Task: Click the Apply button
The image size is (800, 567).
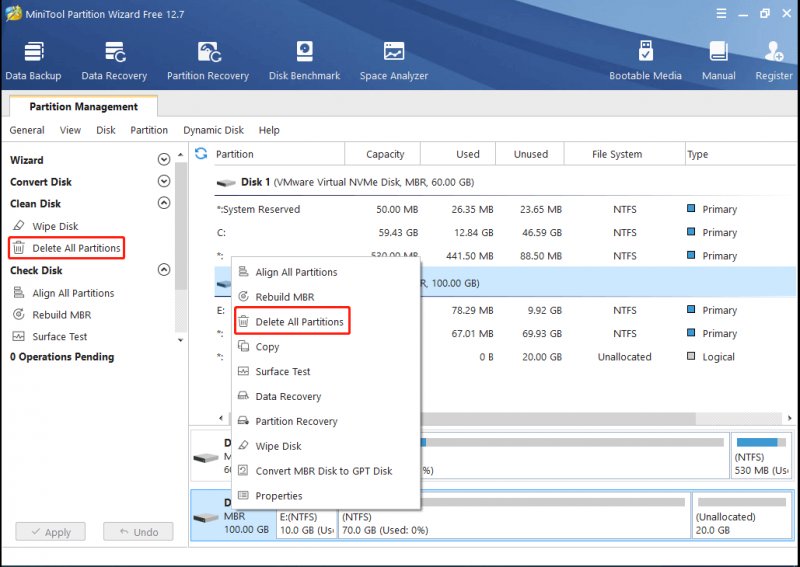Action: (51, 532)
